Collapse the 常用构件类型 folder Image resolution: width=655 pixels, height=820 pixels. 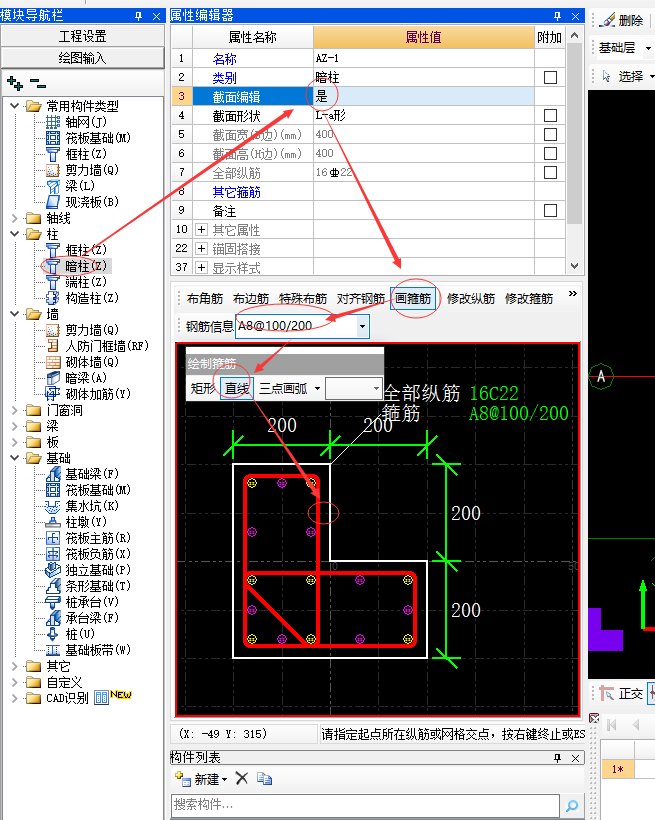pyautogui.click(x=15, y=106)
